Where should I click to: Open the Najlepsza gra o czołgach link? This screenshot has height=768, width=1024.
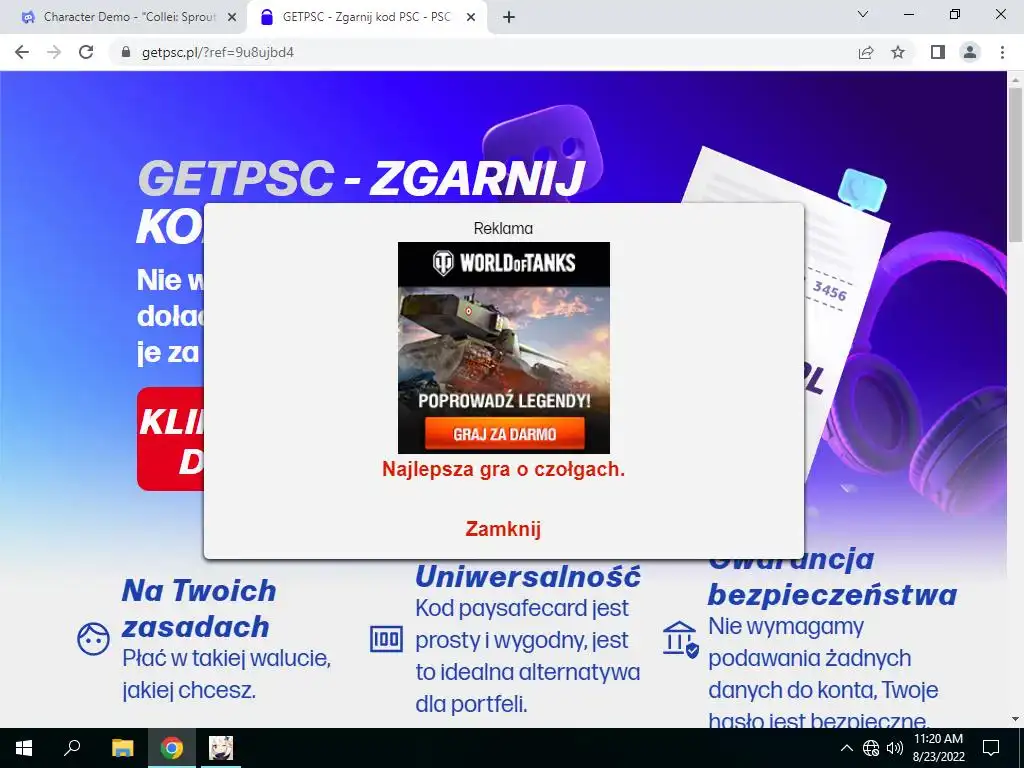pyautogui.click(x=504, y=469)
